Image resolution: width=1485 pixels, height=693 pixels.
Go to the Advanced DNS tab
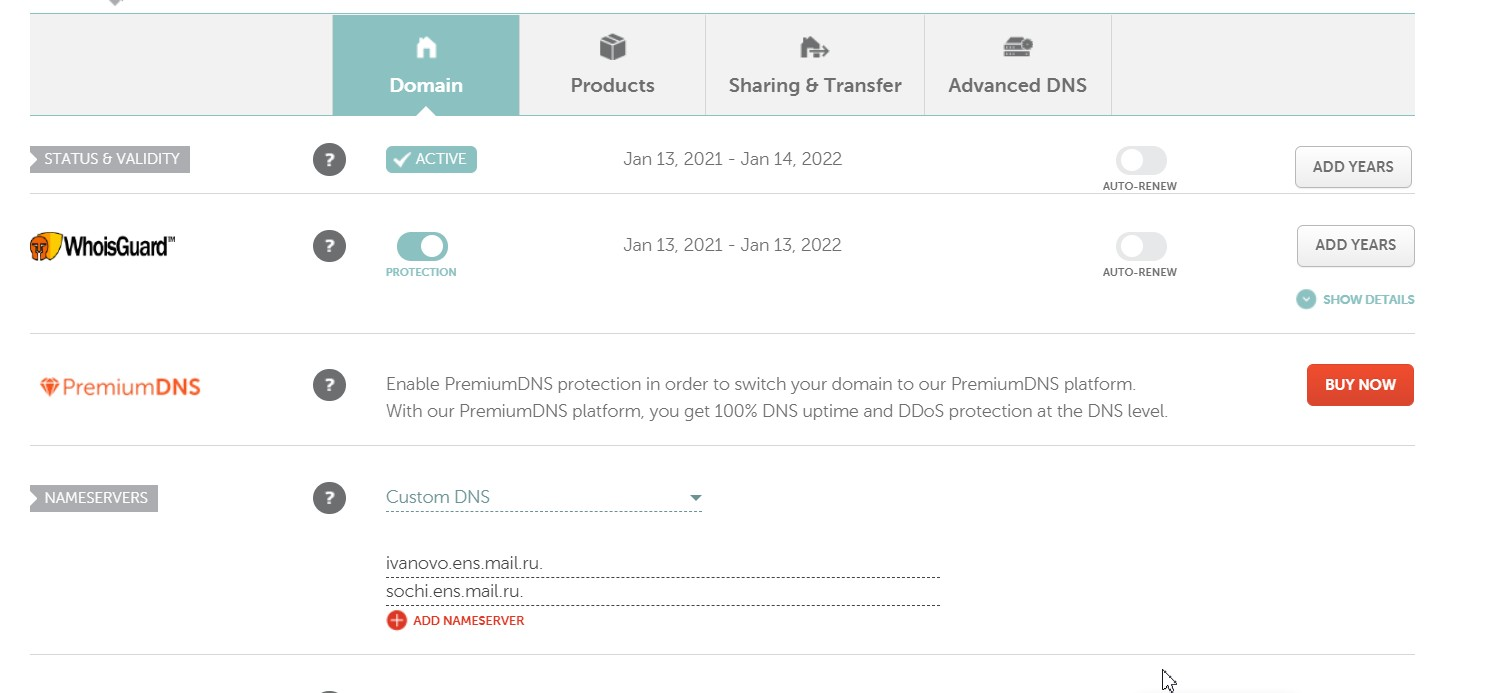coord(1017,65)
